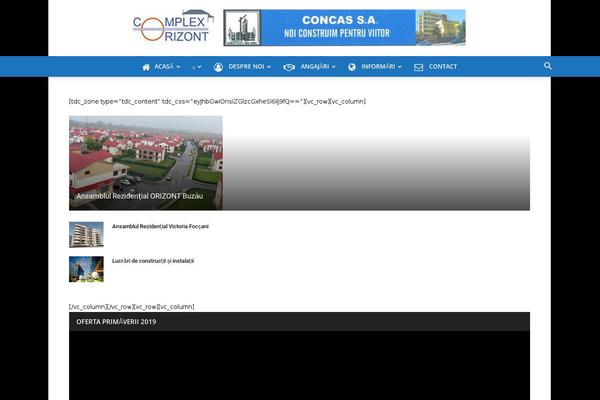Image resolution: width=600 pixels, height=400 pixels.
Task: Click the globe icon beside Informări
Action: 352,67
